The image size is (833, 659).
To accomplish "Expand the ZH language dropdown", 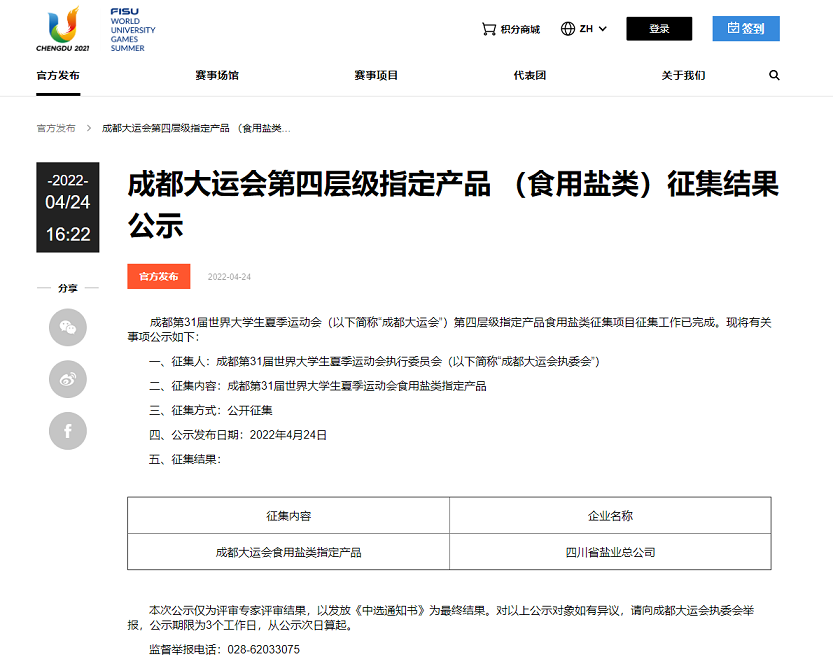I will [594, 29].
